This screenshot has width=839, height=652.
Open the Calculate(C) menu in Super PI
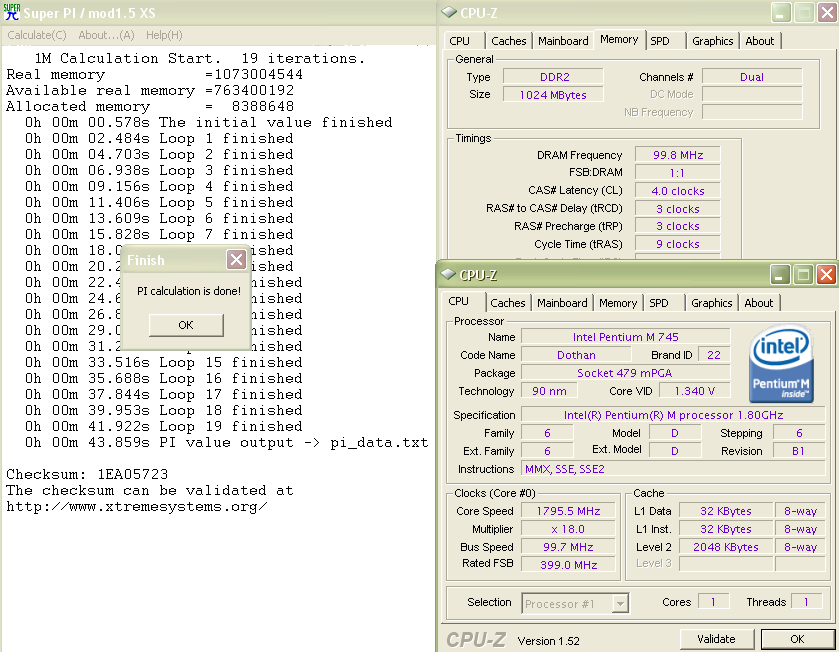(37, 35)
